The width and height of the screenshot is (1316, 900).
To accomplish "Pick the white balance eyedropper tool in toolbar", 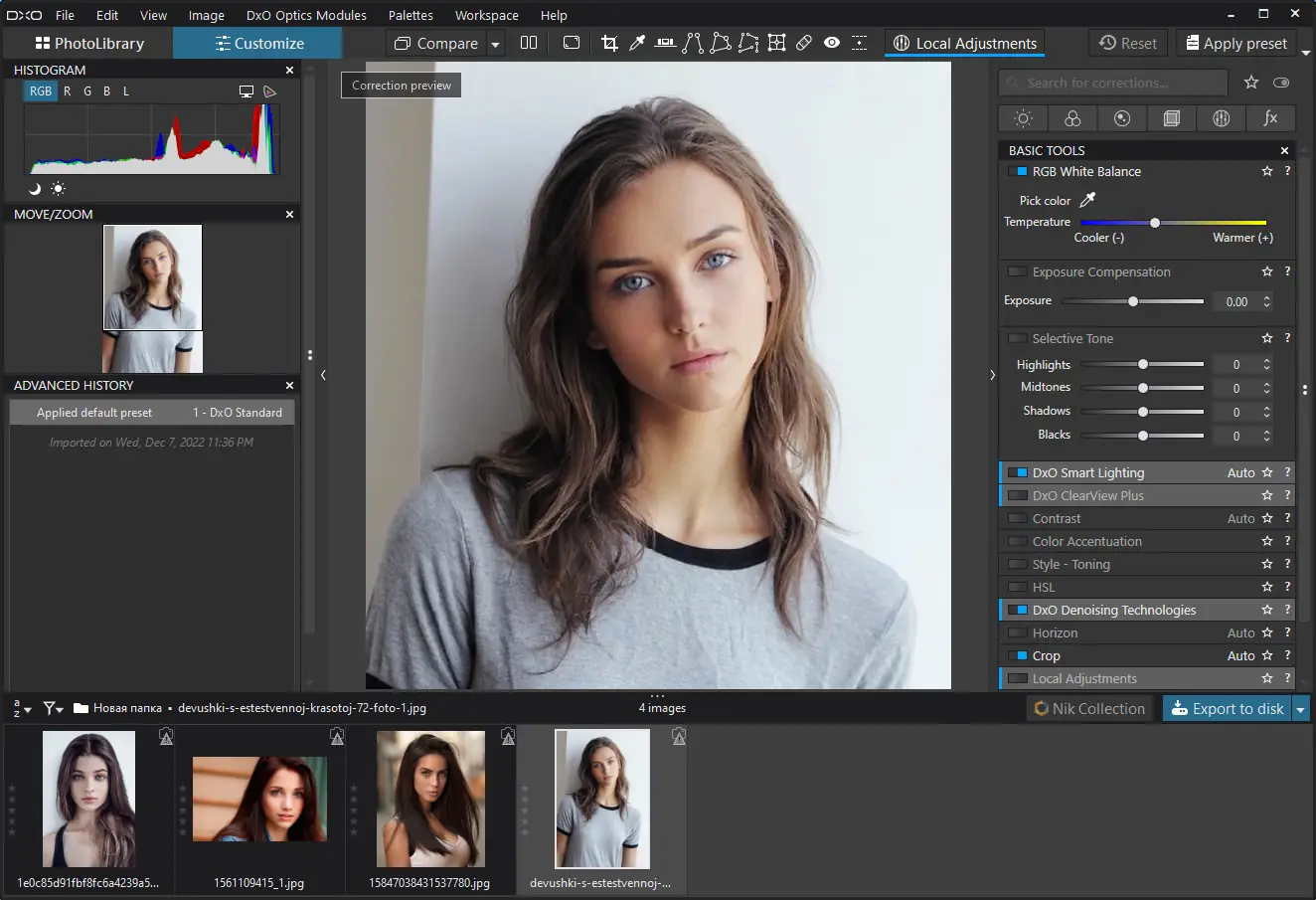I will point(637,43).
